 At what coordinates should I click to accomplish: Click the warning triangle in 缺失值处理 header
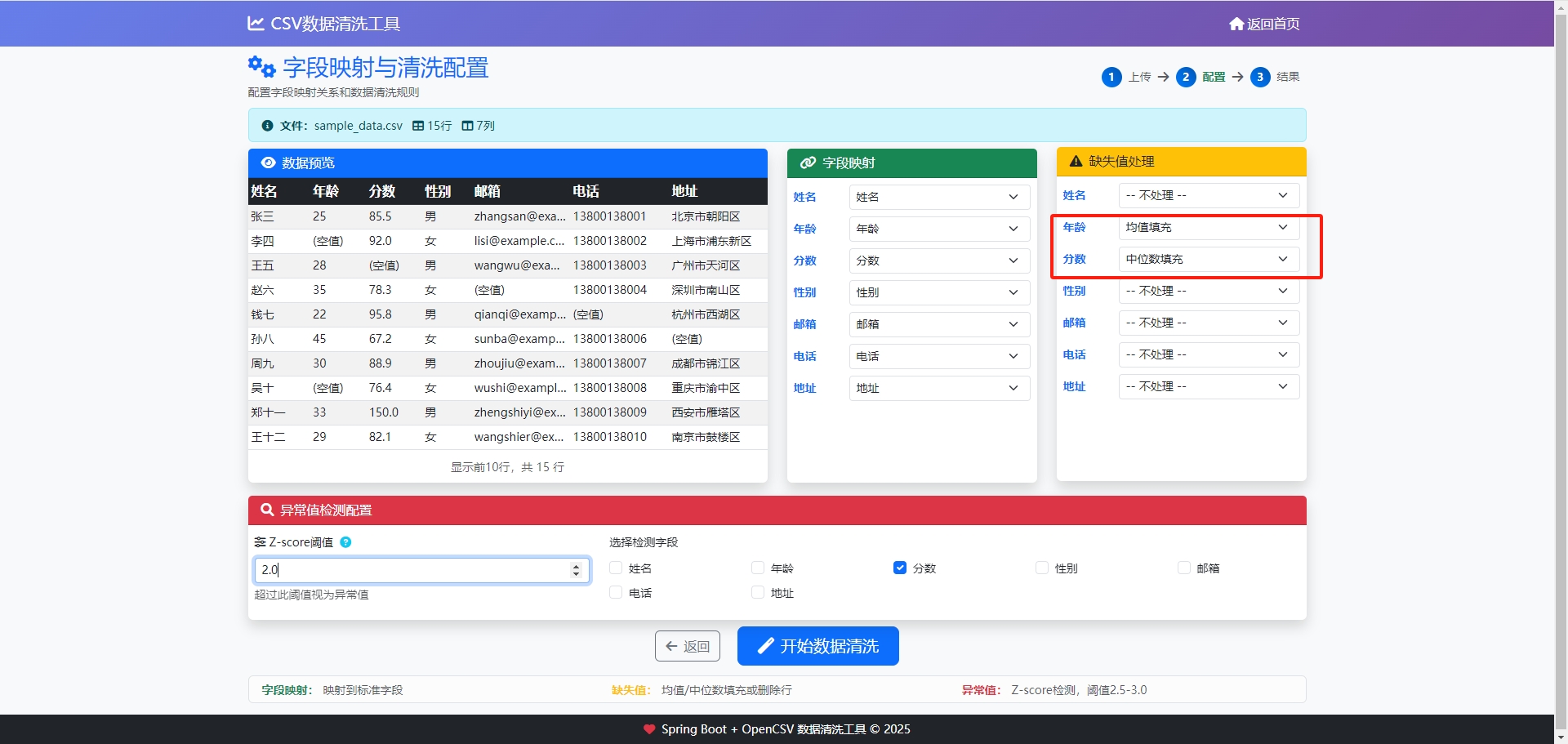click(1076, 162)
